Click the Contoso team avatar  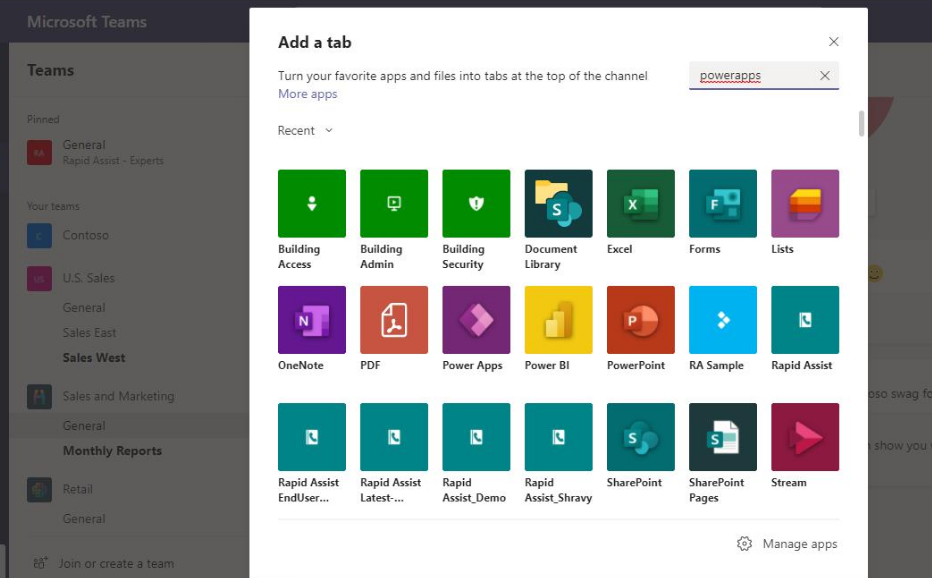pos(39,235)
